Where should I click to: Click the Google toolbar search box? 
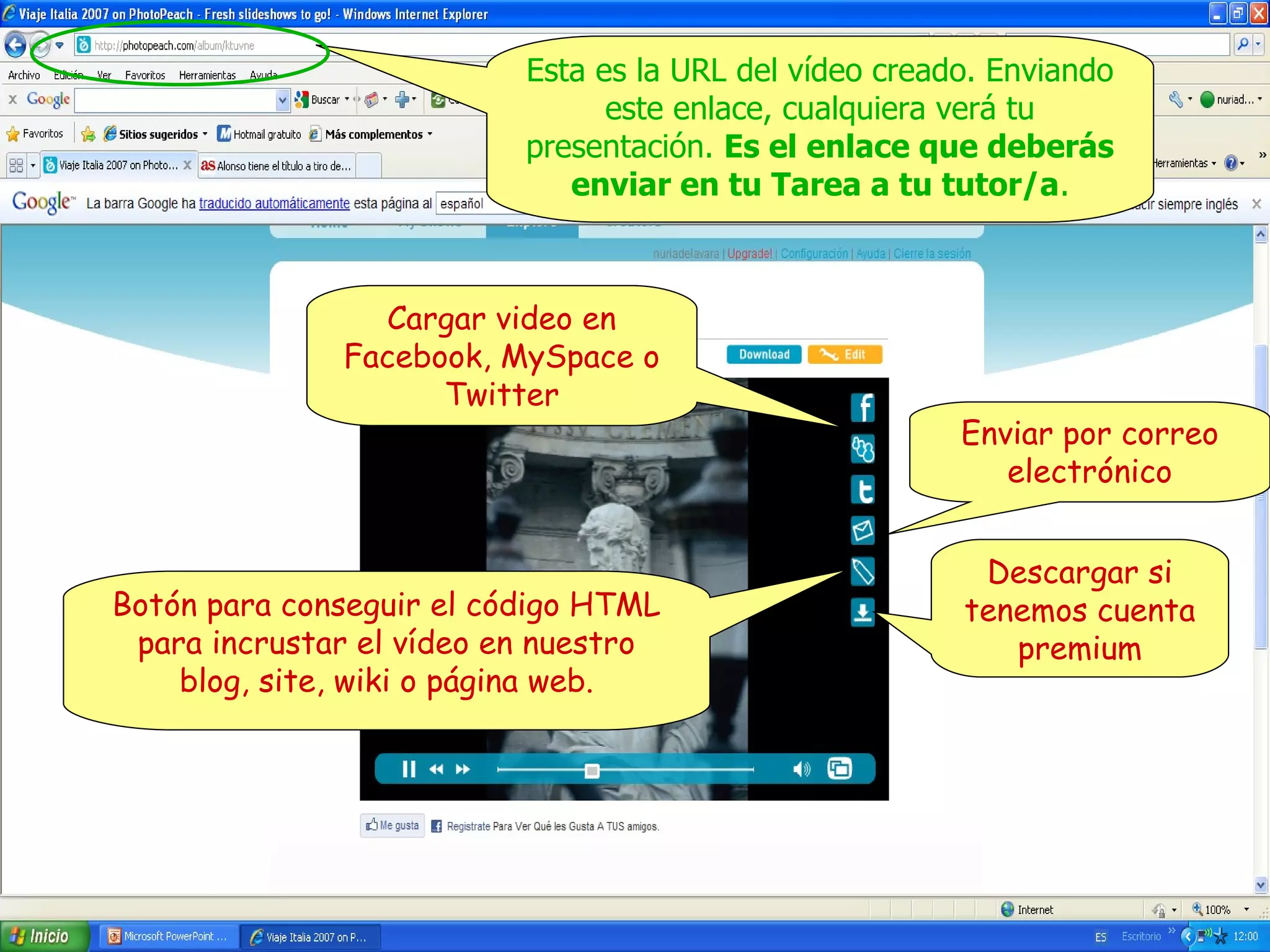tap(175, 100)
